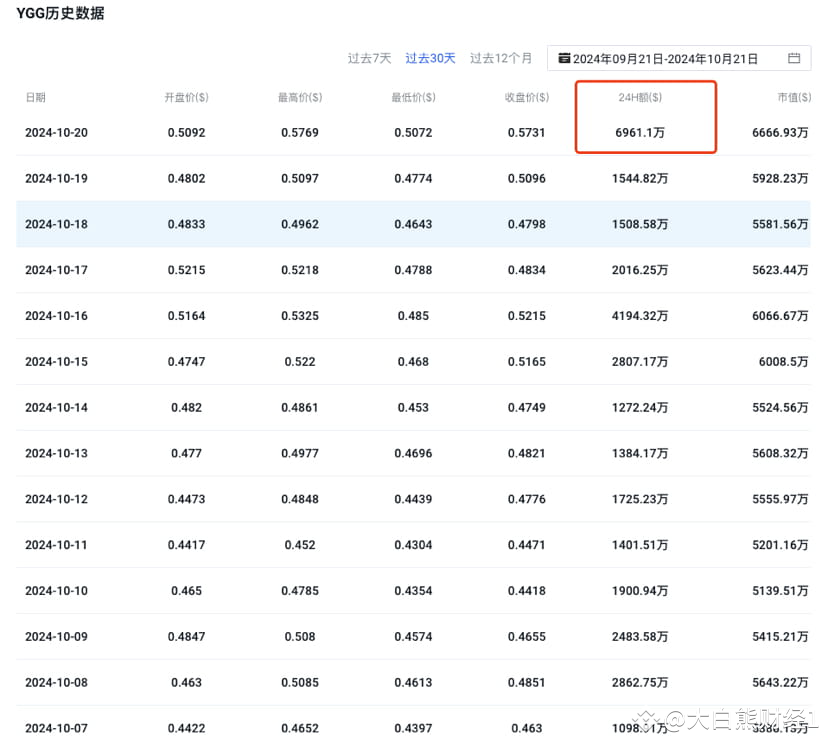Click the 最高价($) column header
The width and height of the screenshot is (828, 742).
(300, 97)
